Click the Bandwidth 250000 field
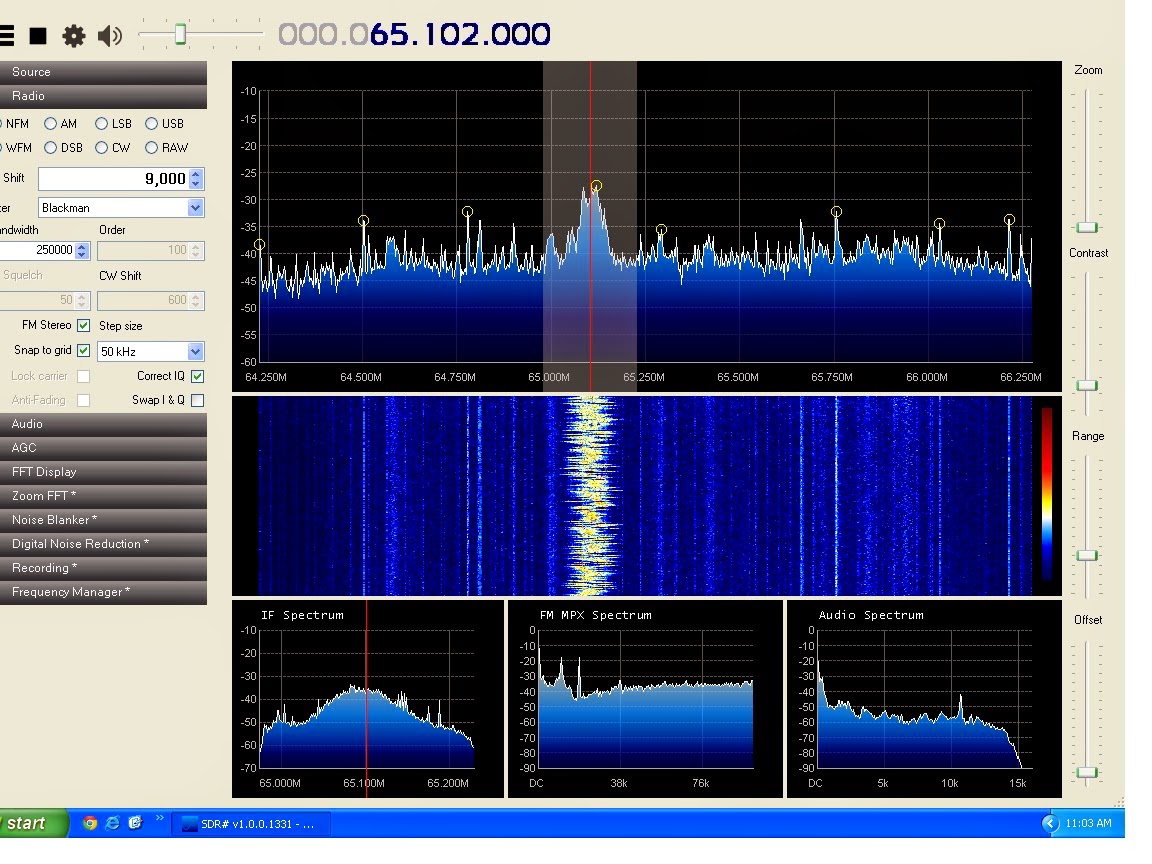Viewport: 1152px width, 864px height. pyautogui.click(x=37, y=250)
